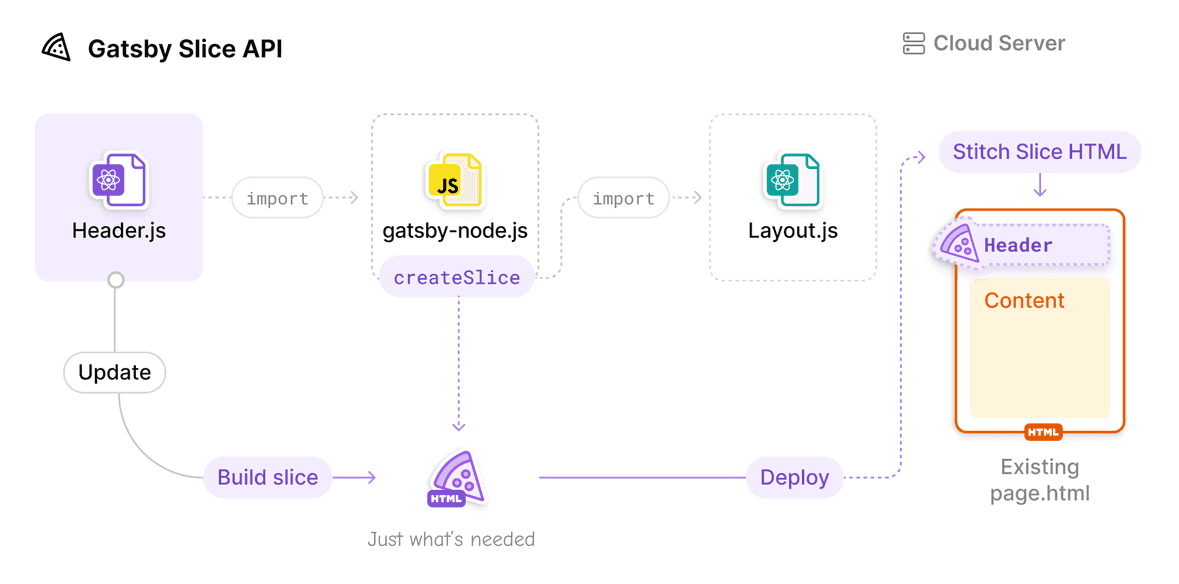Click the Cloud Server icon
The image size is (1179, 584).
(913, 43)
